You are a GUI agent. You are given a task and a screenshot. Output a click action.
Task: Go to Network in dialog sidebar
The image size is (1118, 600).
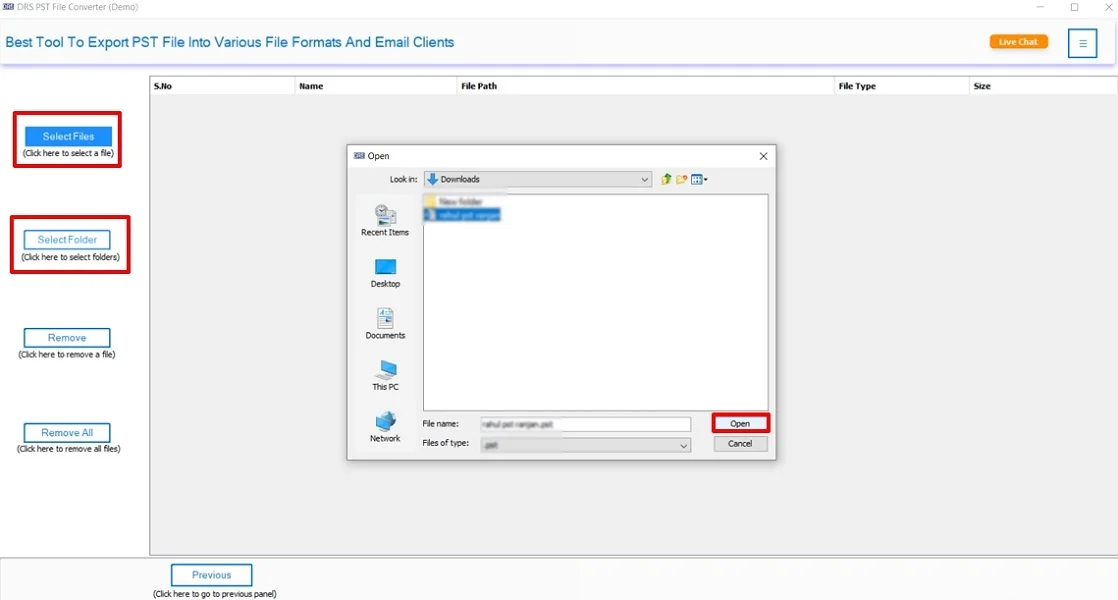385,427
